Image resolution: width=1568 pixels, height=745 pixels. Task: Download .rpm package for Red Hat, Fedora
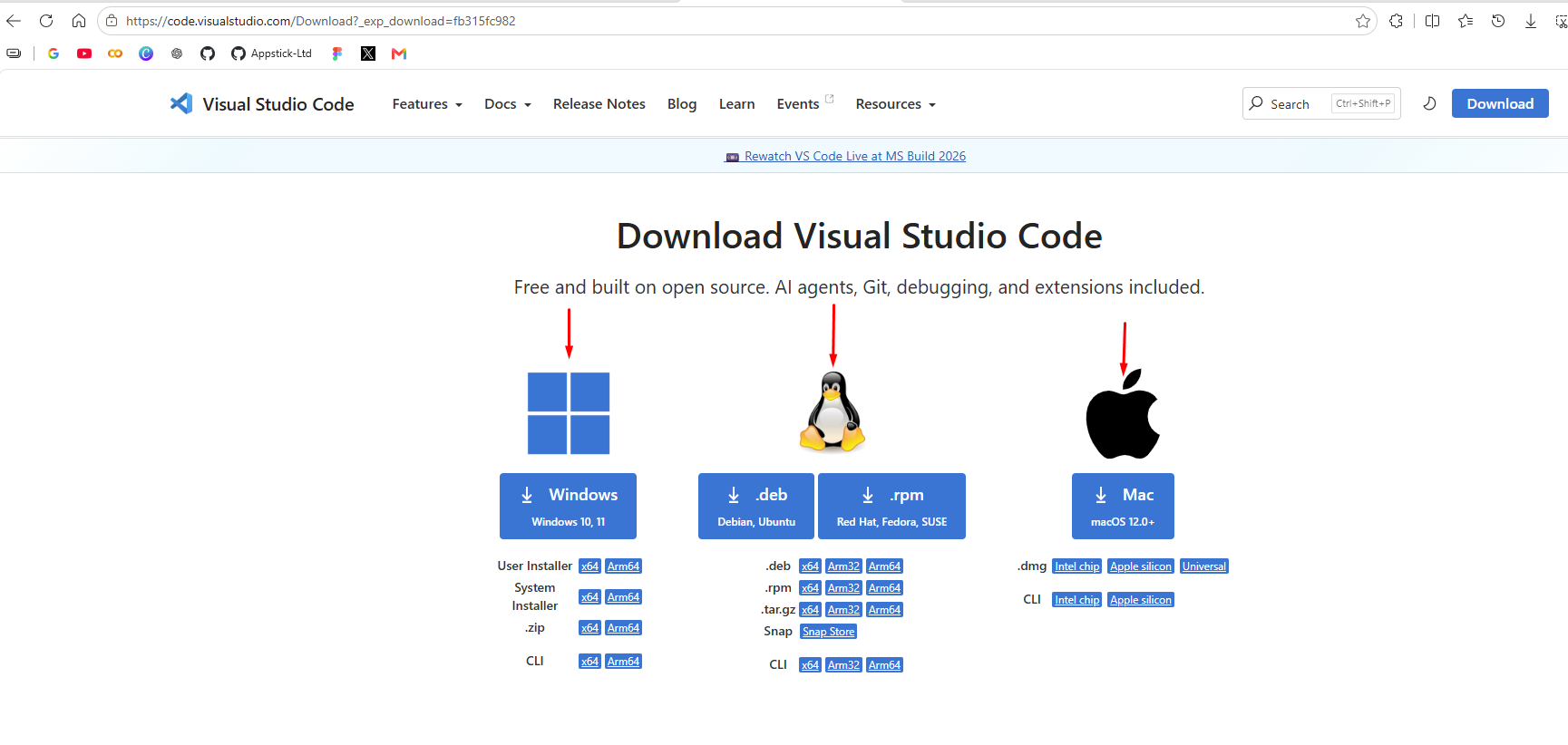(x=891, y=506)
